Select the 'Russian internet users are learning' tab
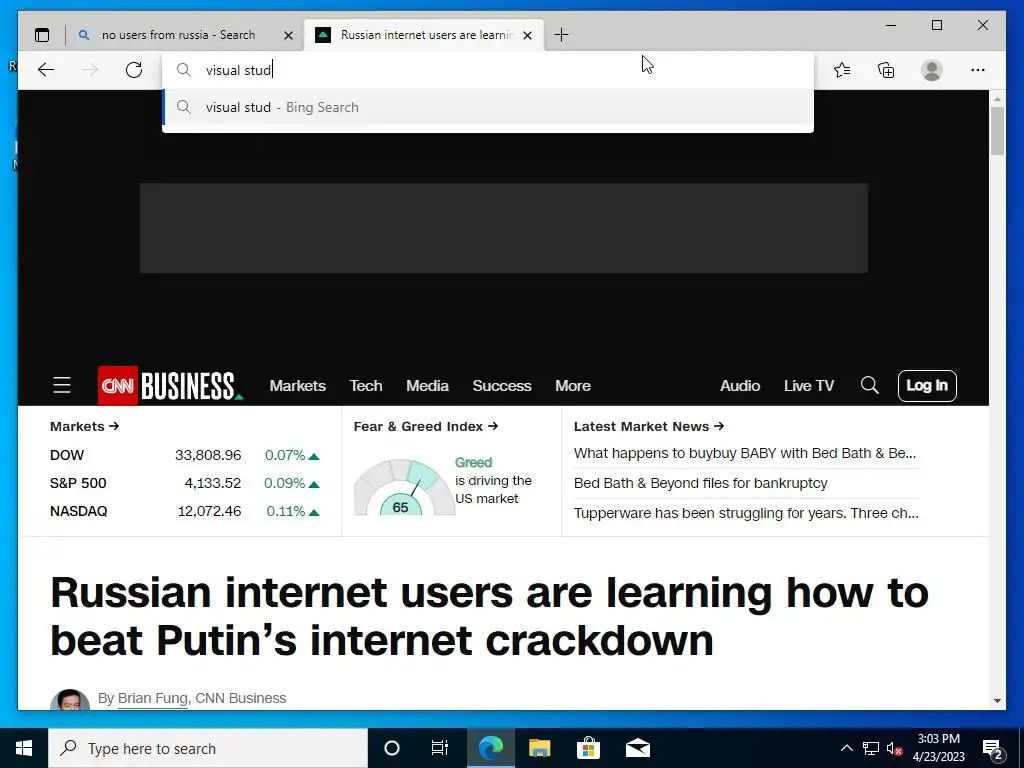This screenshot has width=1024, height=768. point(426,35)
